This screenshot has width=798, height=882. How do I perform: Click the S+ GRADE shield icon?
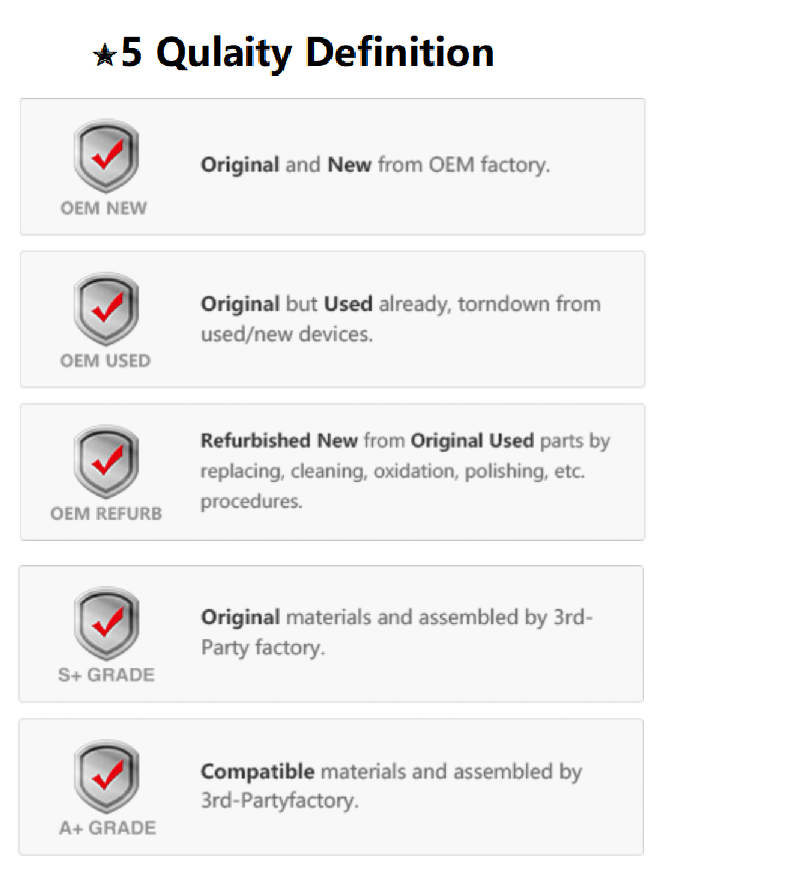[106, 623]
